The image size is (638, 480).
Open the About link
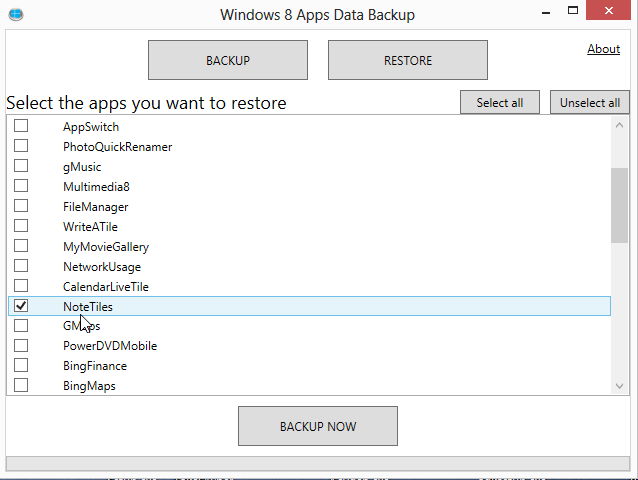pyautogui.click(x=603, y=49)
